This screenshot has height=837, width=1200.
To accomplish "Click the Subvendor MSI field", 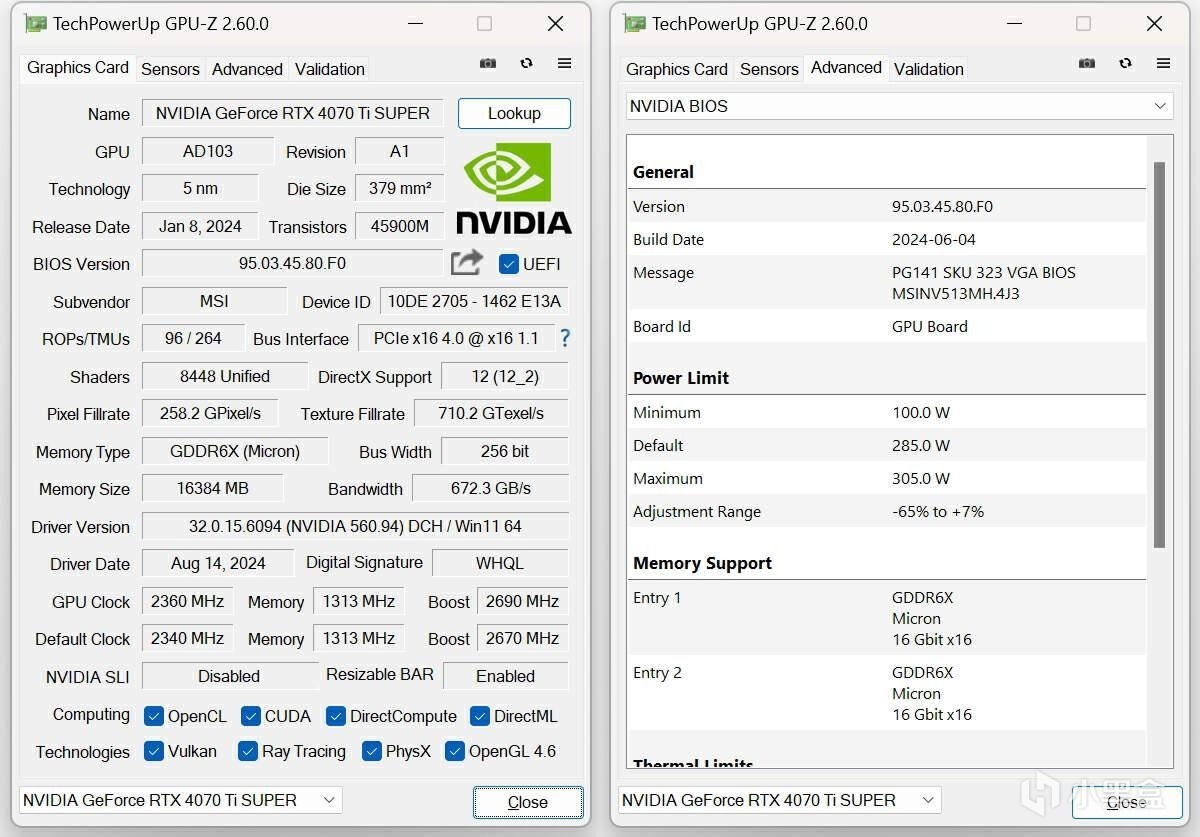I will pos(214,301).
